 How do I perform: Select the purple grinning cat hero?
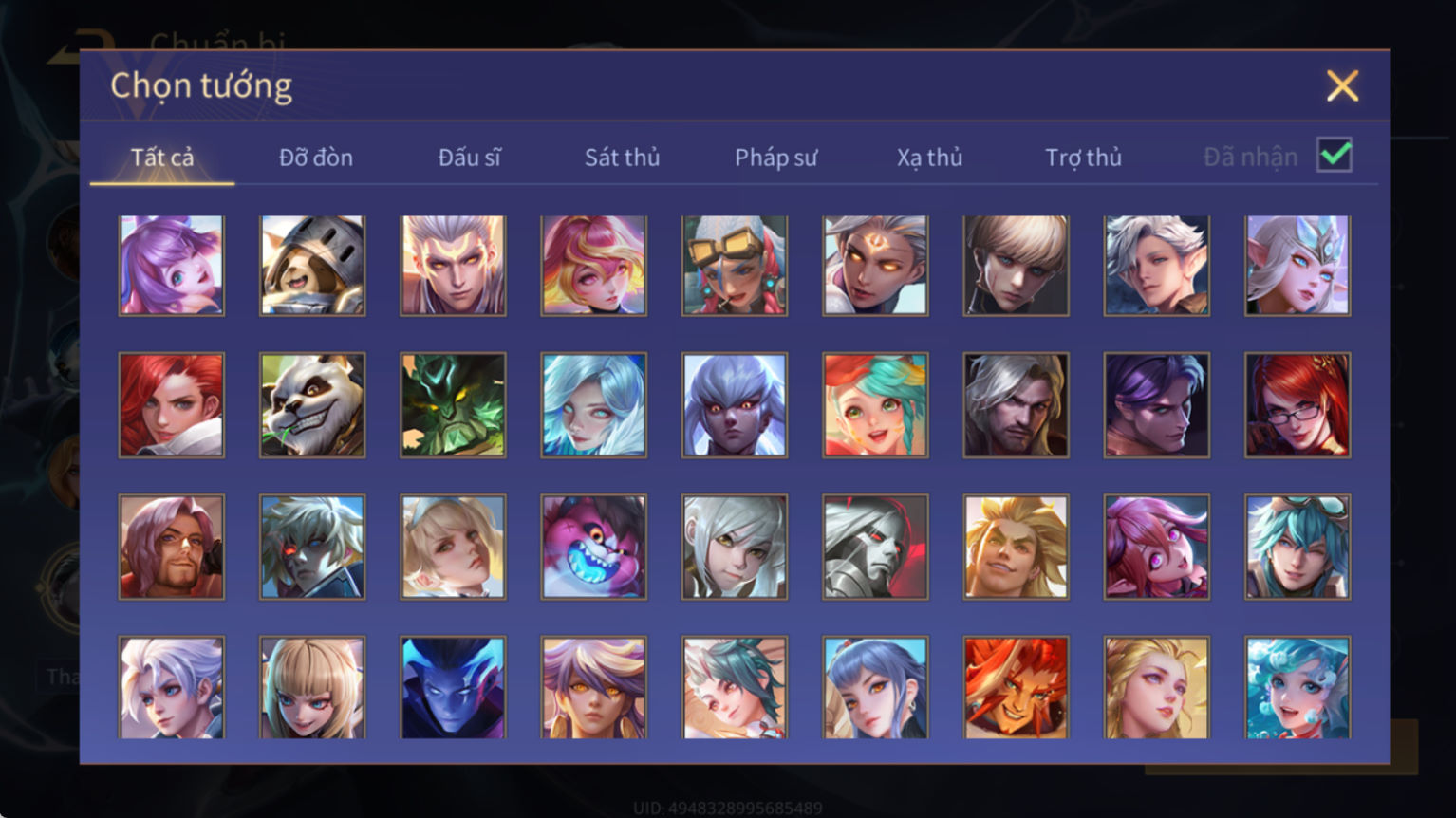(593, 547)
